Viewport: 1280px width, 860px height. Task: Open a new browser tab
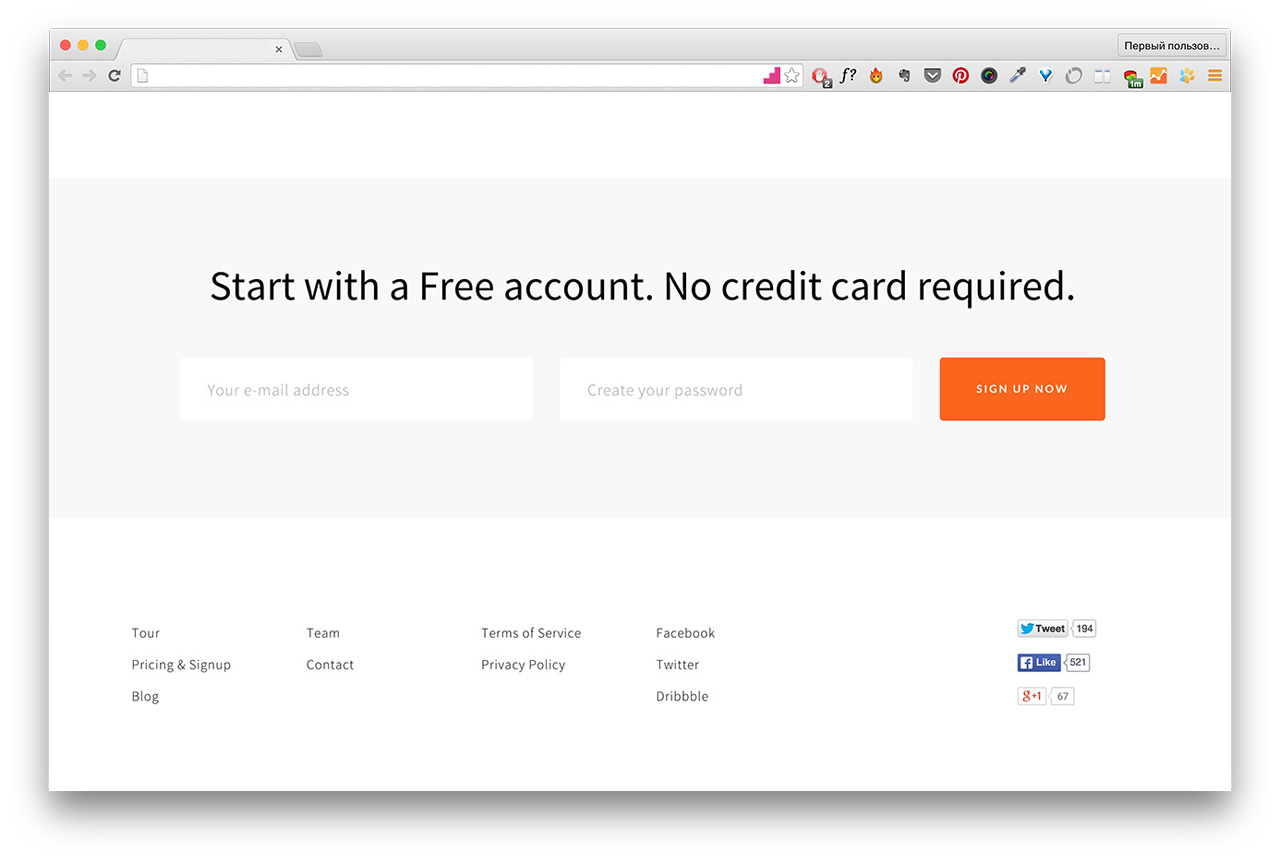point(308,49)
